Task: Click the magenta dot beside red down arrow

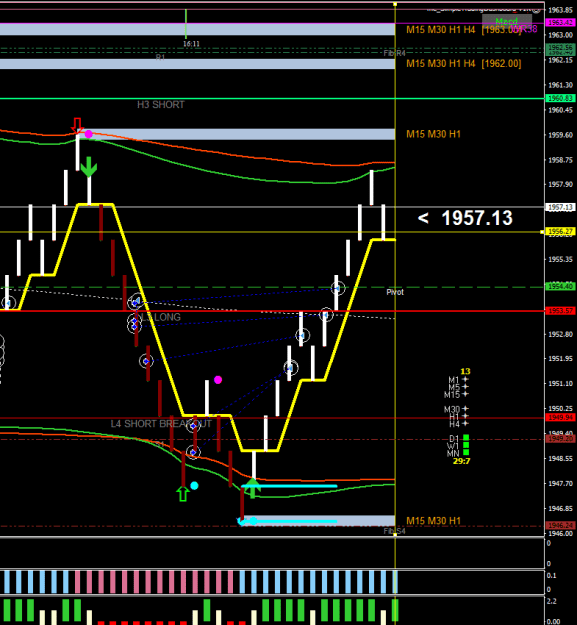Action: [88, 134]
